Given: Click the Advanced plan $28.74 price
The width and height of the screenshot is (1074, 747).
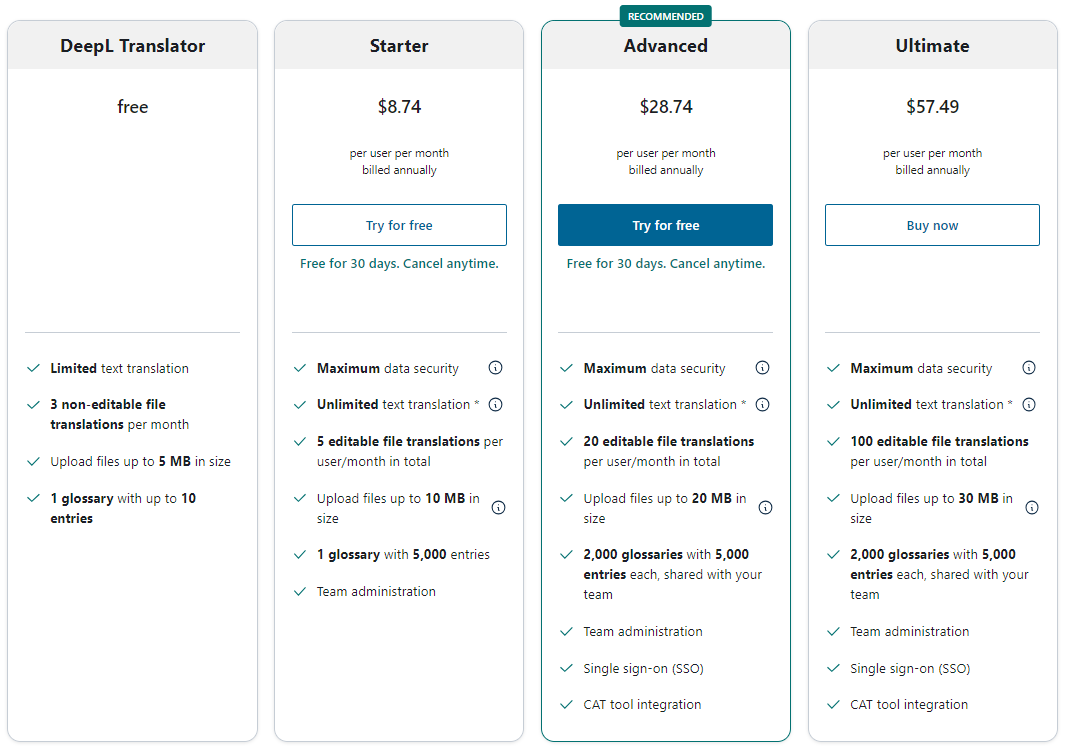Looking at the screenshot, I should (x=666, y=107).
